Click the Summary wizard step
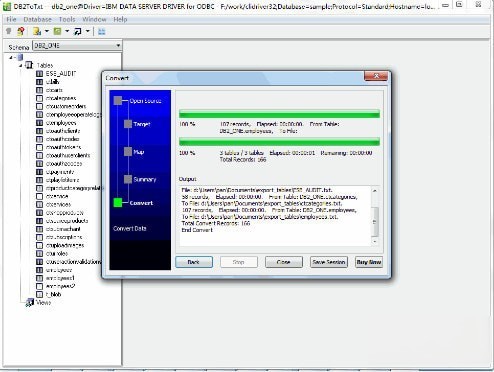494x372 pixels. [x=145, y=179]
